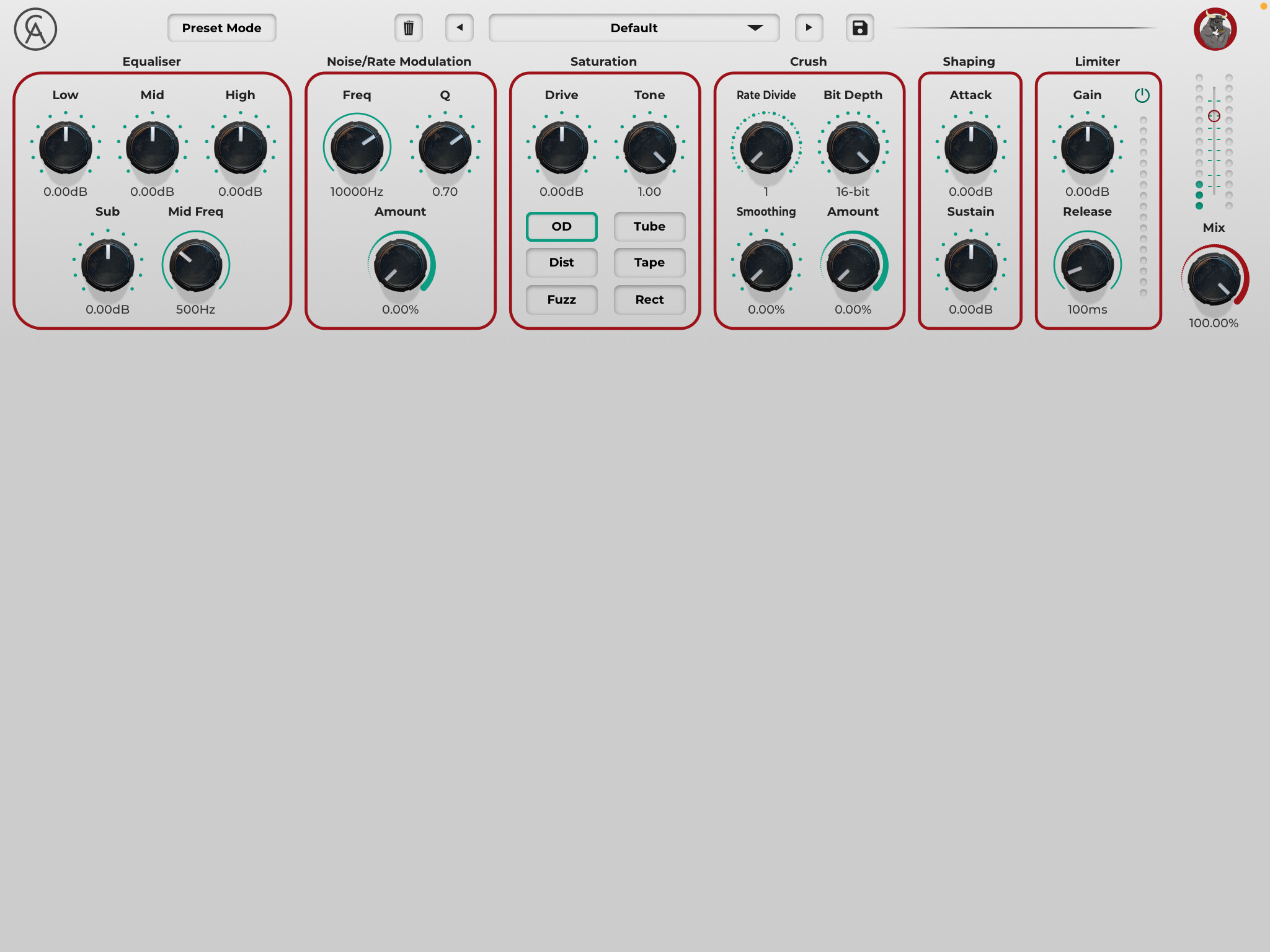Toggle the Limiter power icon

[1142, 95]
